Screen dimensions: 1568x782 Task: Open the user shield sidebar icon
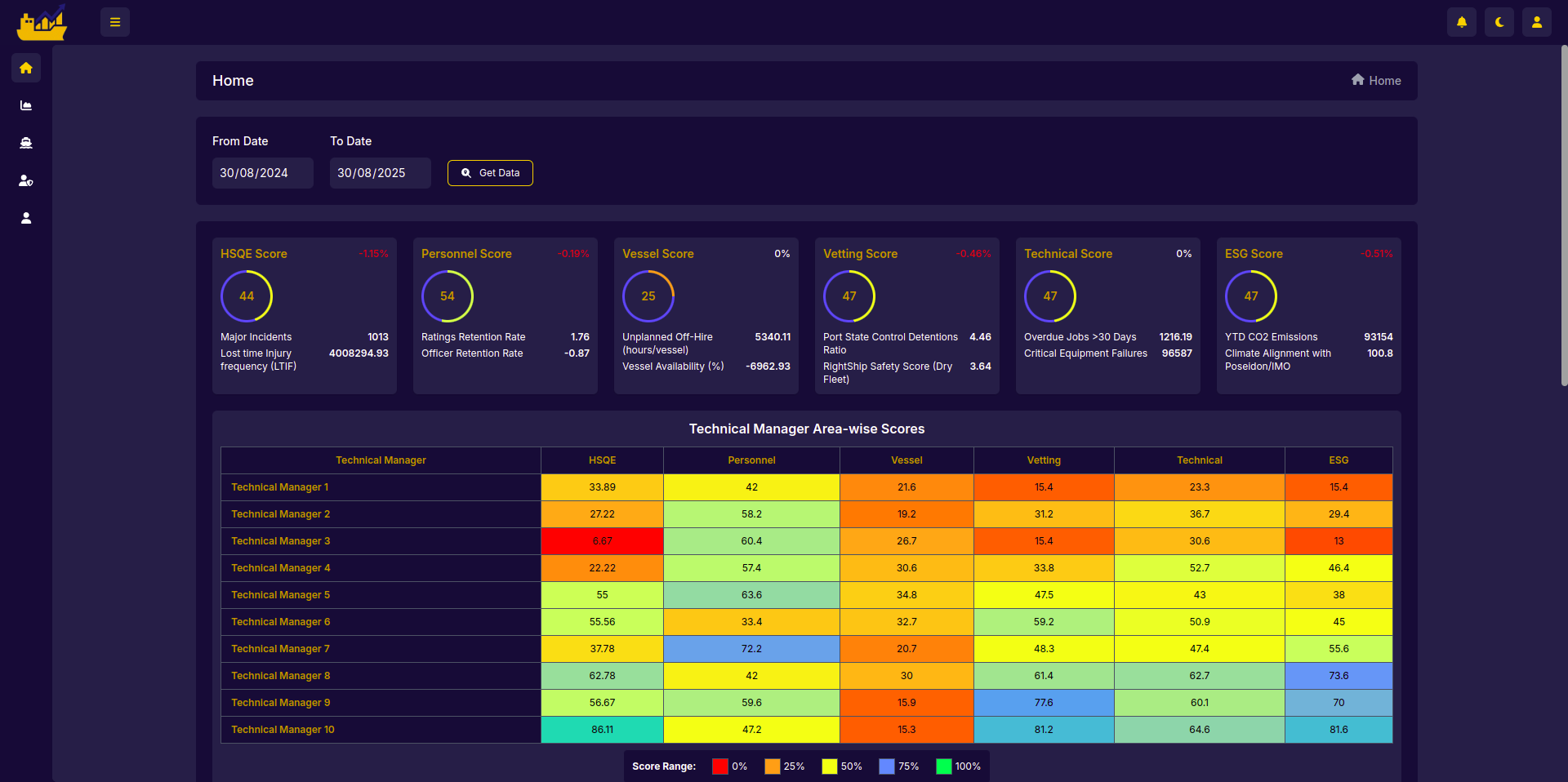pos(26,180)
